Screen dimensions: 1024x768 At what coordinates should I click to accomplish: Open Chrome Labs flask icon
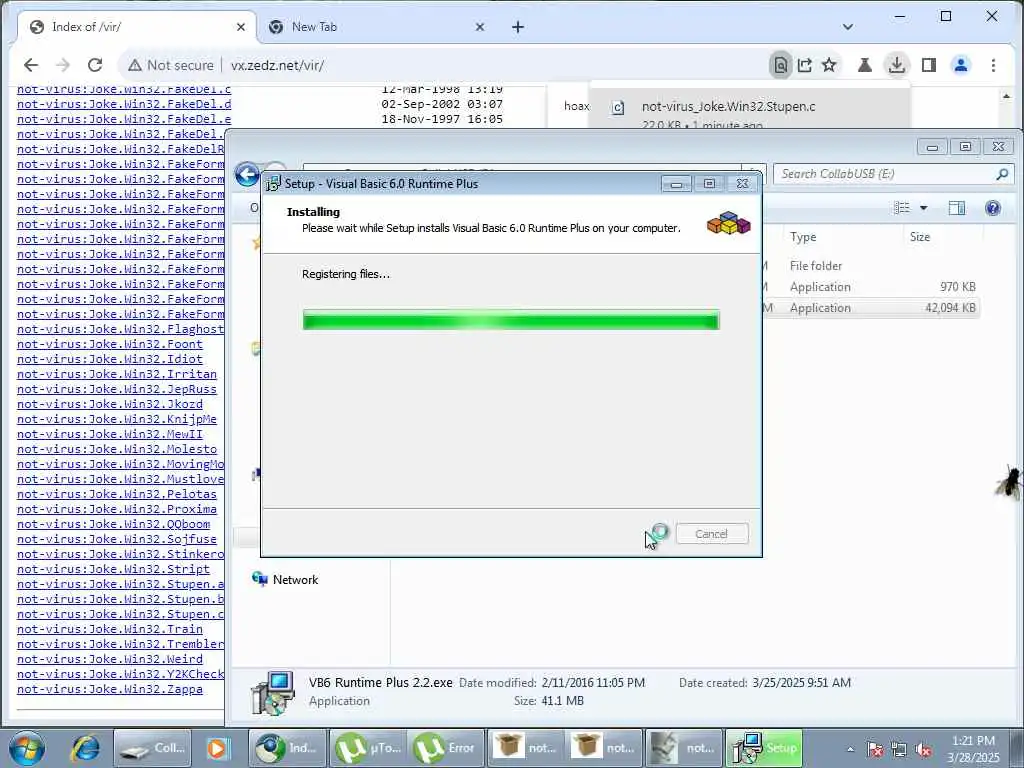click(x=865, y=65)
